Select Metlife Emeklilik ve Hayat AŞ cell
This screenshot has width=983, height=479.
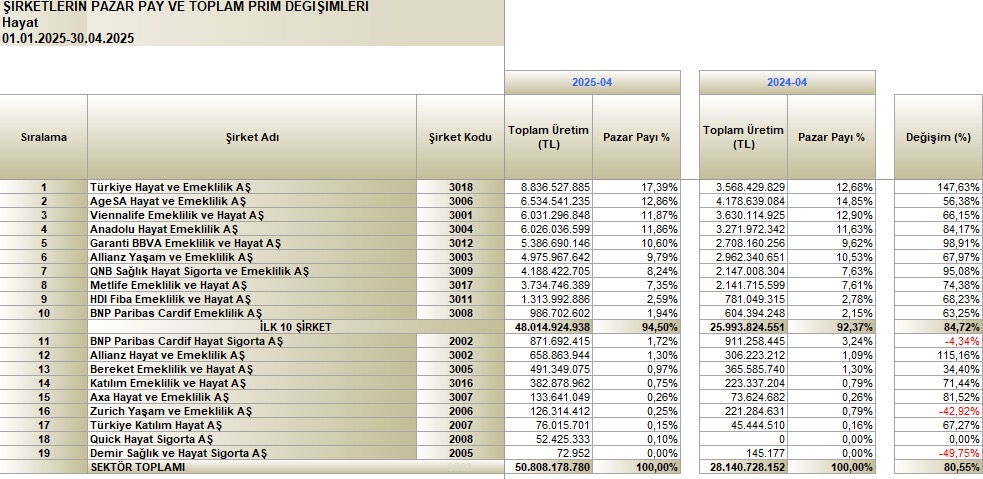pos(252,285)
